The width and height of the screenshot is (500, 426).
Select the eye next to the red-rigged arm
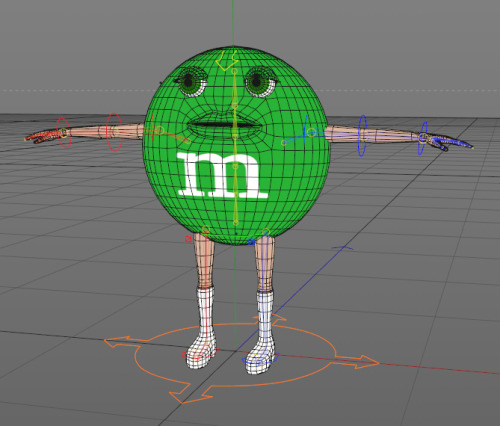pos(191,81)
